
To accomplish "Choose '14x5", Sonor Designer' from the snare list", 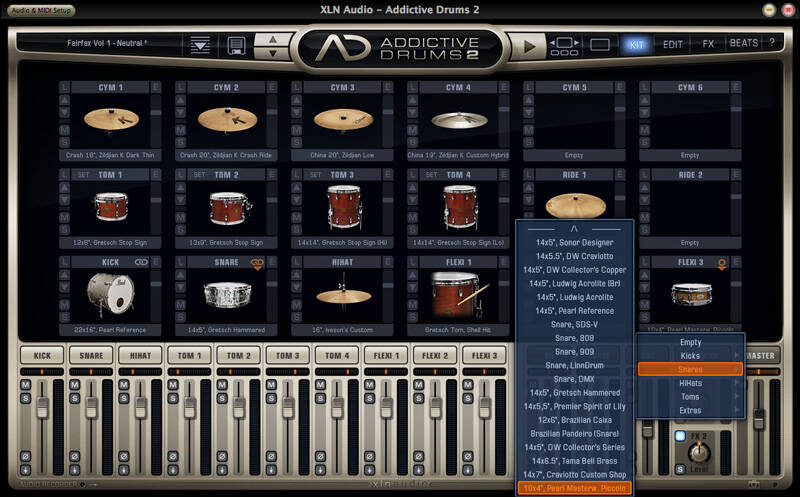I will click(x=574, y=243).
